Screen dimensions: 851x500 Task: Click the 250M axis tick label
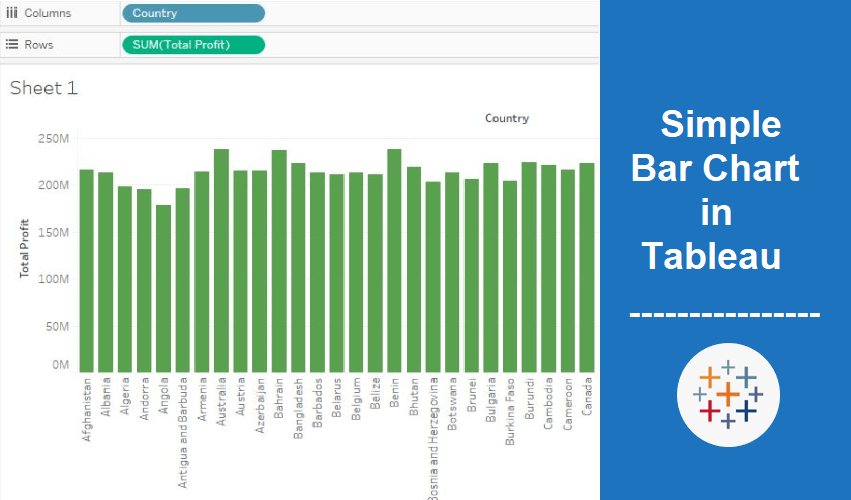coord(53,138)
